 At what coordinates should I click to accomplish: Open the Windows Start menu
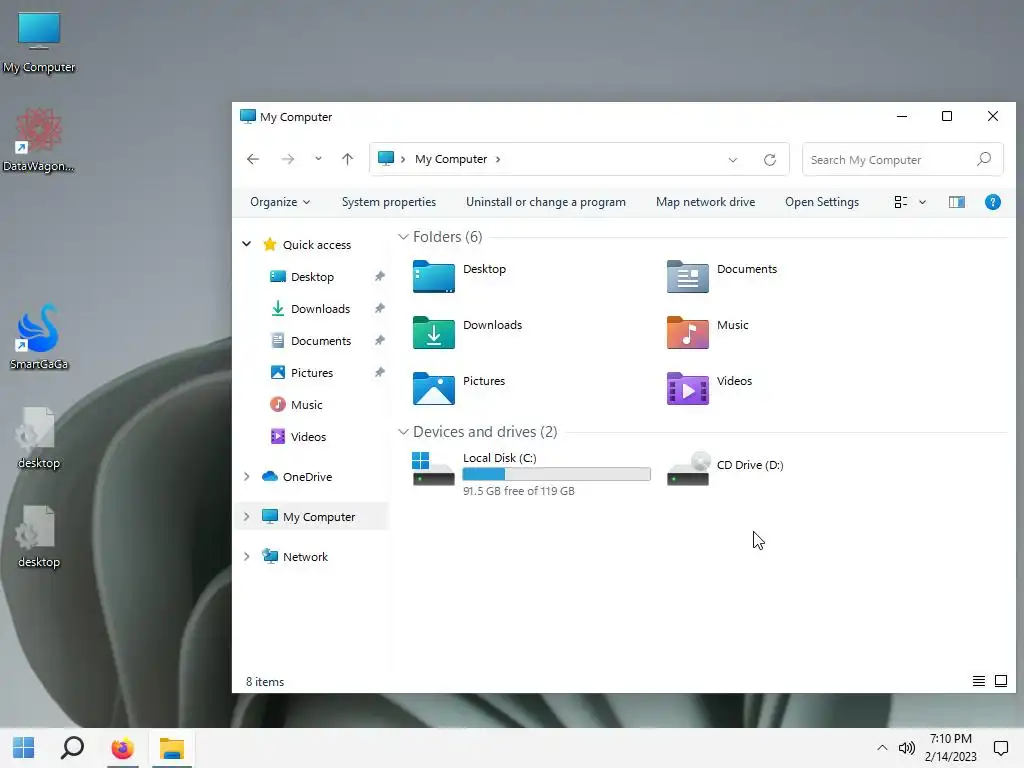(x=24, y=748)
